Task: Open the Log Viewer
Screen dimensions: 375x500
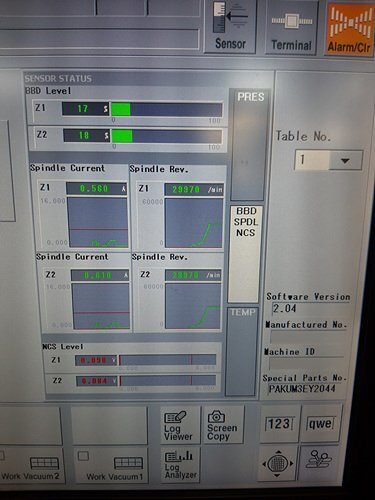Action: (179, 425)
